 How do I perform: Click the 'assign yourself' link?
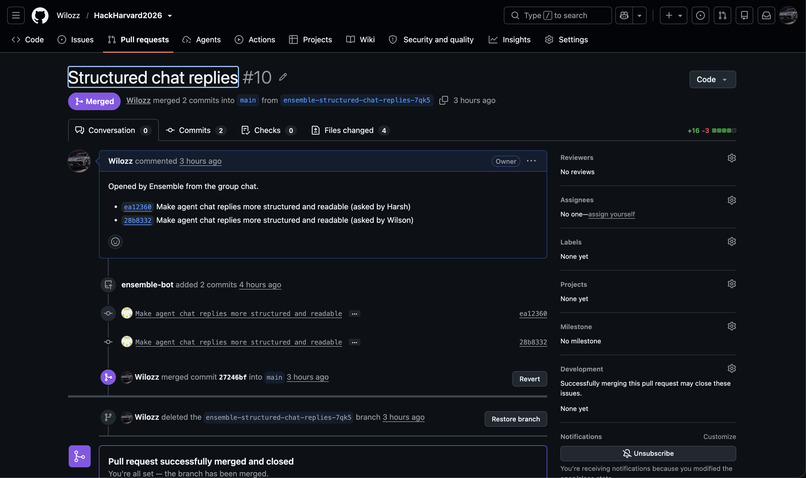(612, 214)
